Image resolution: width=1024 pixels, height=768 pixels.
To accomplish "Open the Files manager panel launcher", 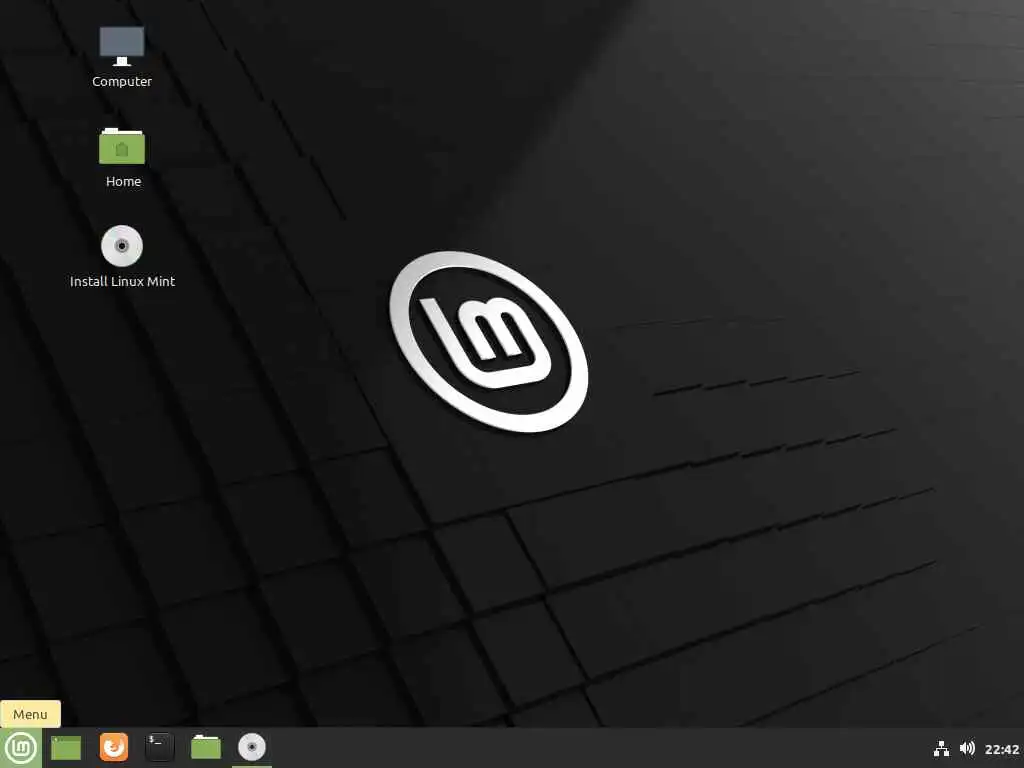I will point(206,747).
